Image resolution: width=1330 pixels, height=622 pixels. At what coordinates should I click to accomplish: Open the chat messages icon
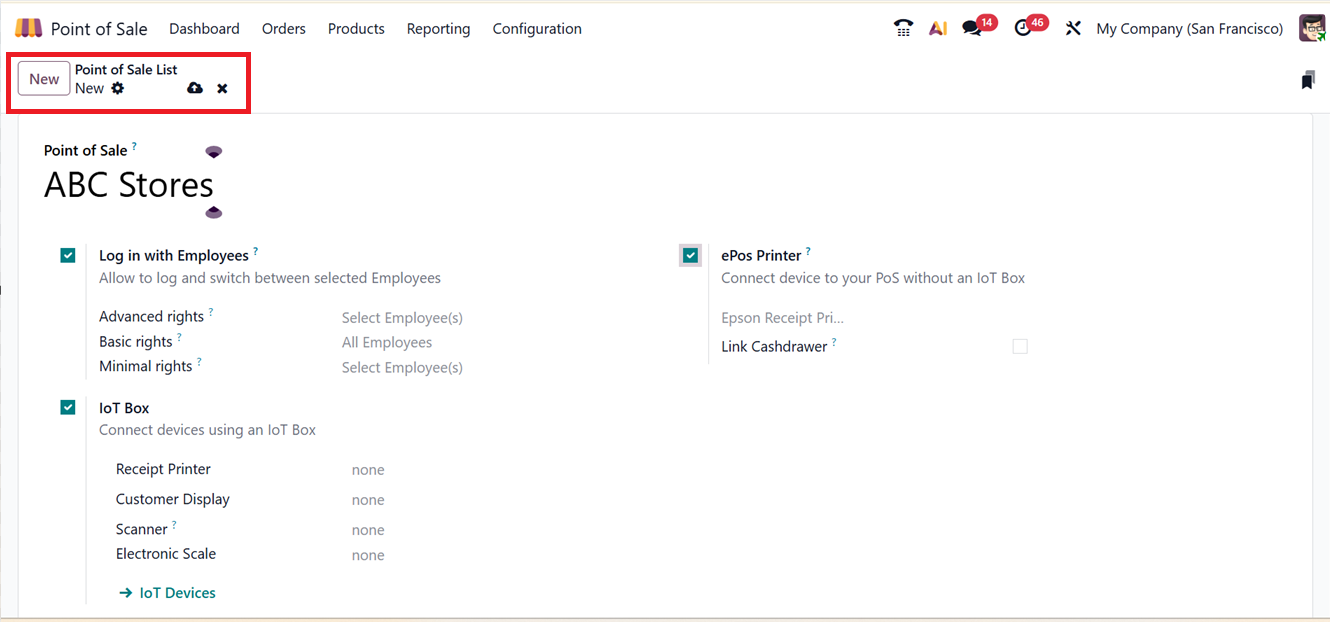click(972, 28)
